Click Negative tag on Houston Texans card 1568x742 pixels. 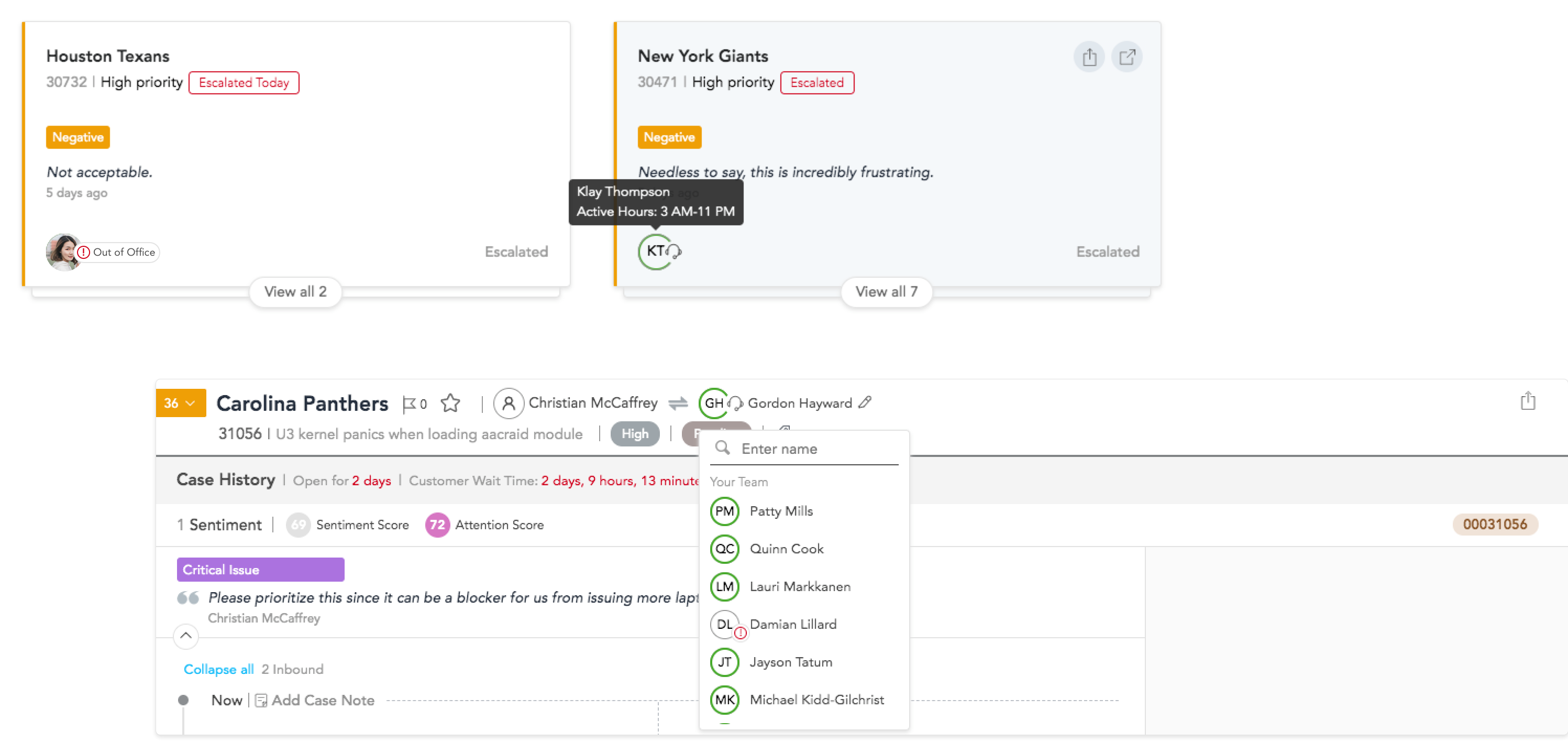pyautogui.click(x=78, y=138)
